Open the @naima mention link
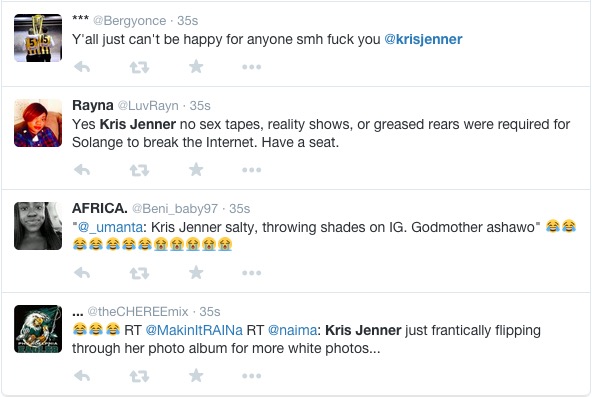The width and height of the screenshot is (592, 397). pos(292,330)
